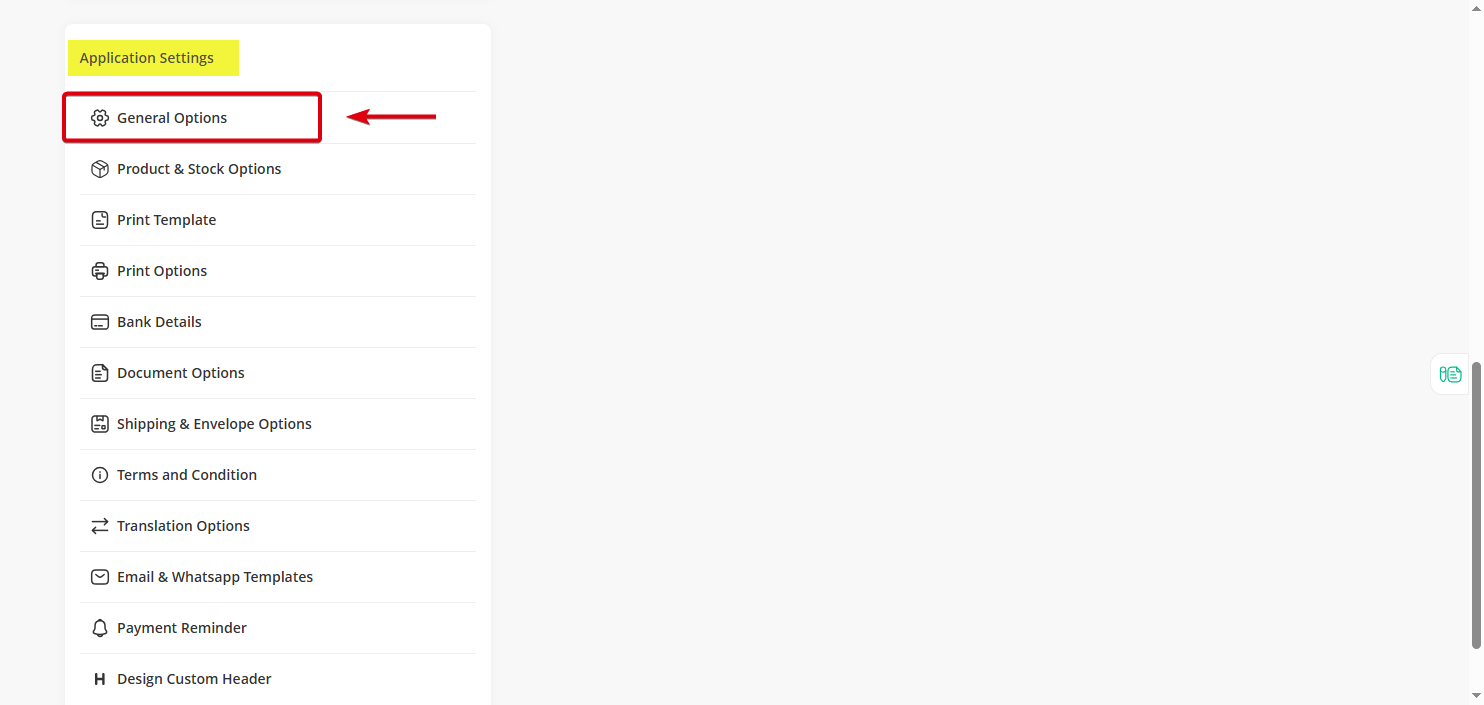This screenshot has width=1484, height=705.
Task: Open the green floating widget on right edge
Action: point(1450,374)
